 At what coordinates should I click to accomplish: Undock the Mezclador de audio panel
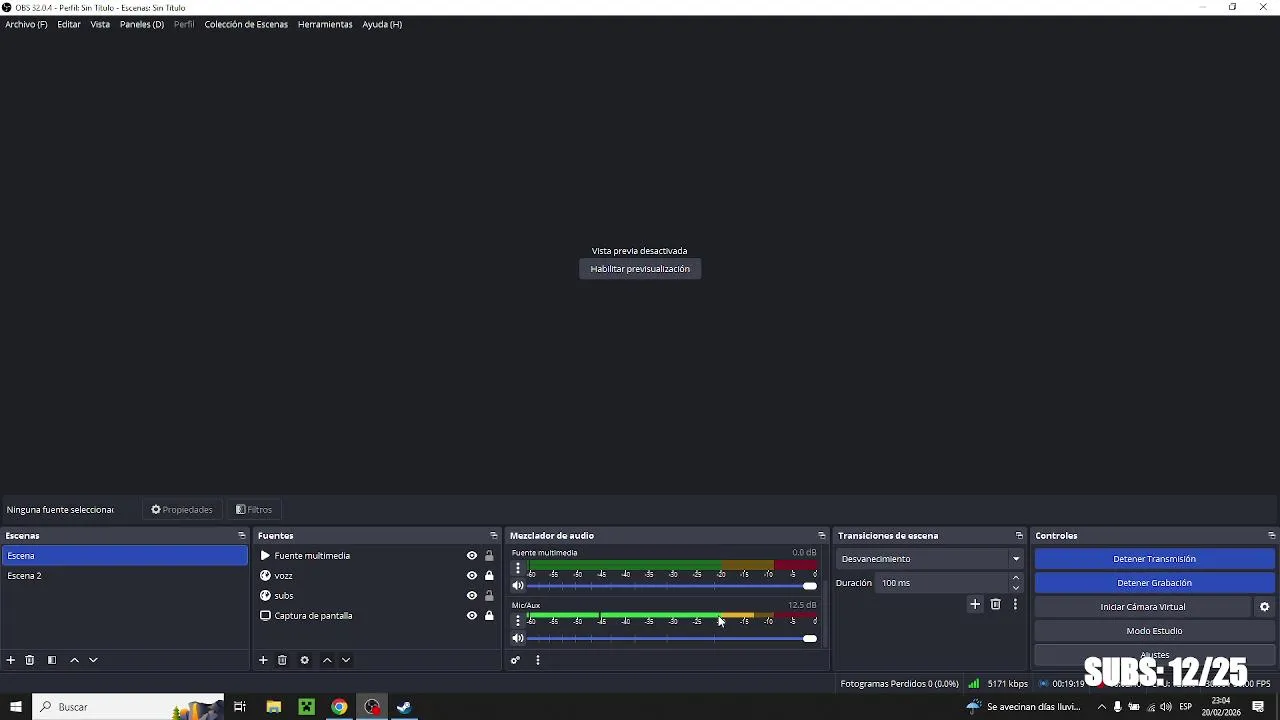(822, 536)
